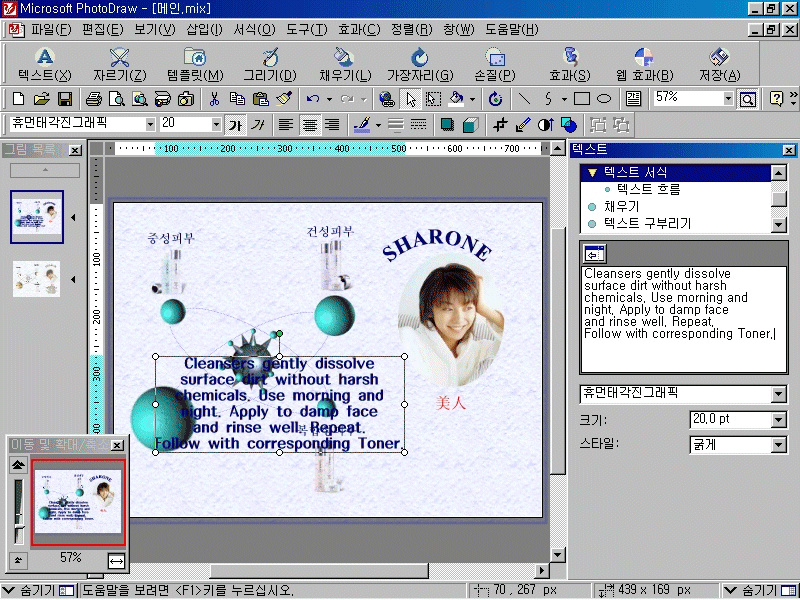Open the 웹 효과(B) web effects menu
This screenshot has width=800, height=600.
pyautogui.click(x=644, y=64)
